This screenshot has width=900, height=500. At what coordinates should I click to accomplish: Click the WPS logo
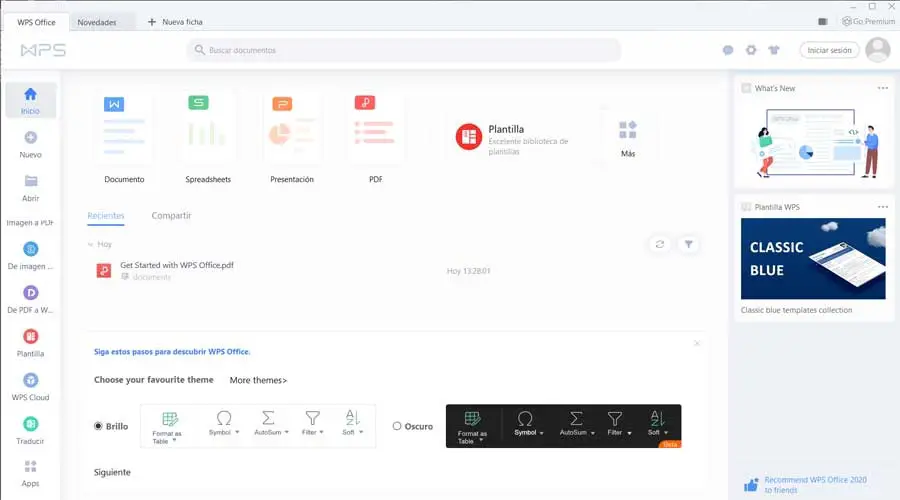coord(43,51)
